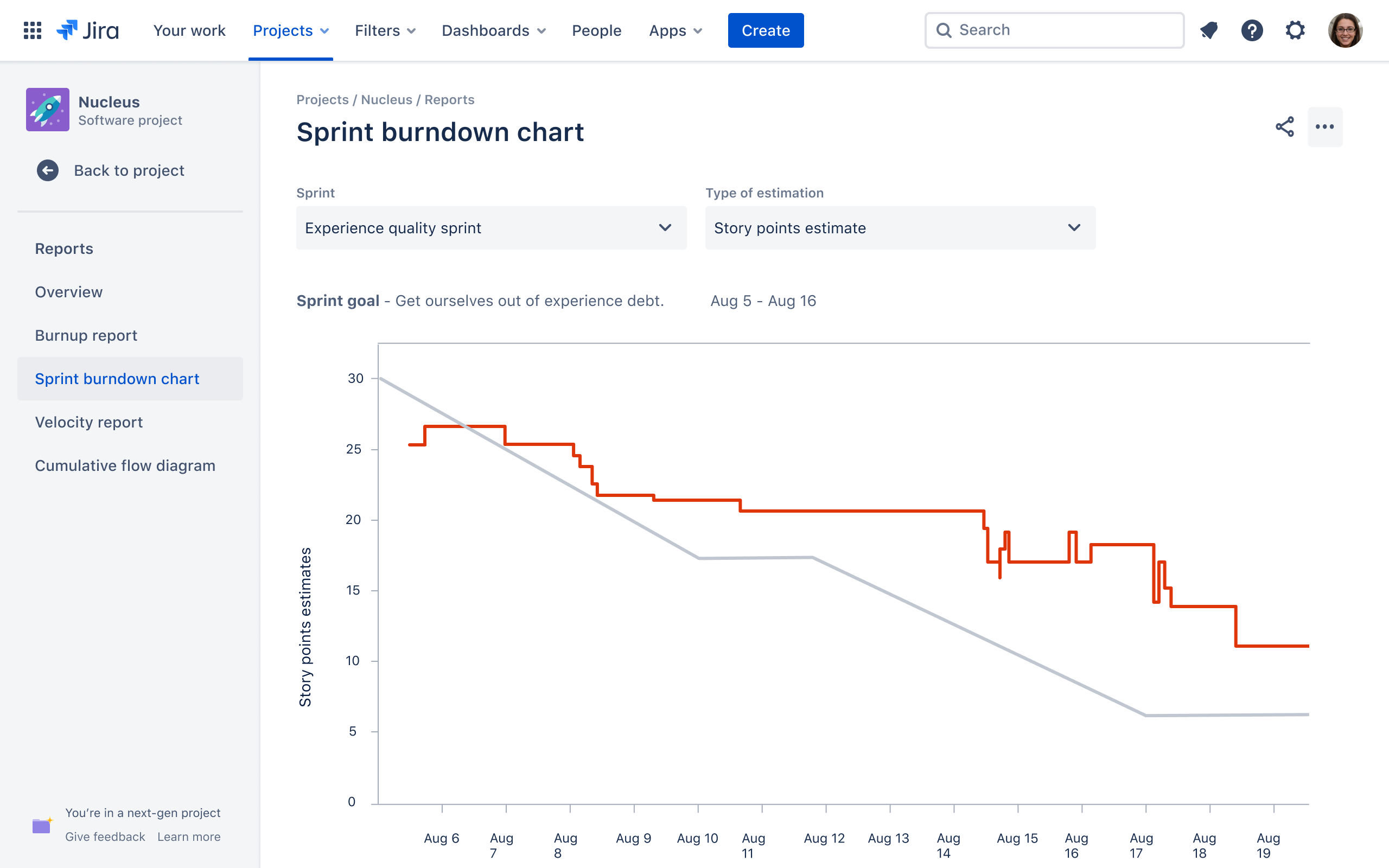Screen dimensions: 1389x868
Task: Share the sprint burndown chart
Action: 1283,127
